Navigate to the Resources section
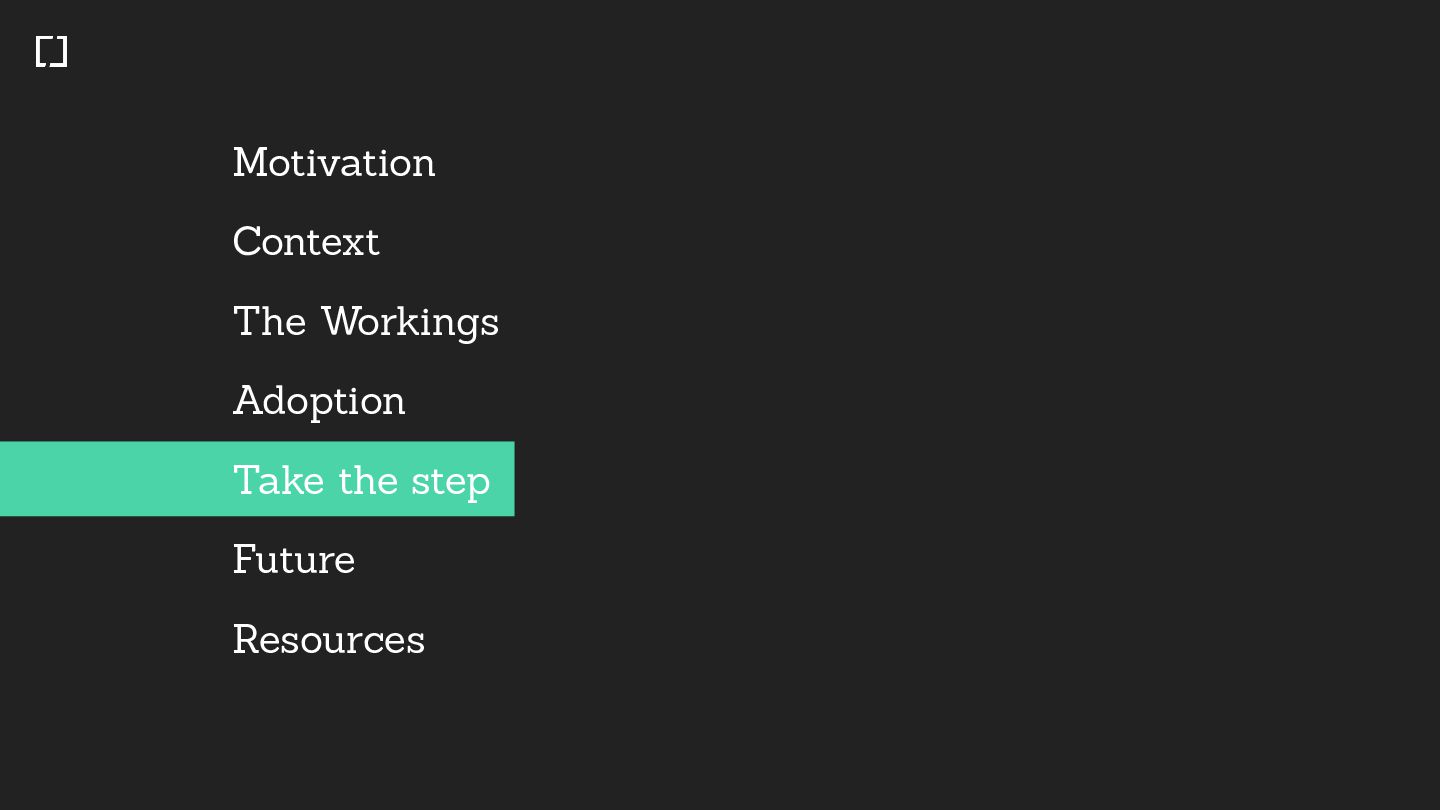The height and width of the screenshot is (810, 1440). (329, 639)
